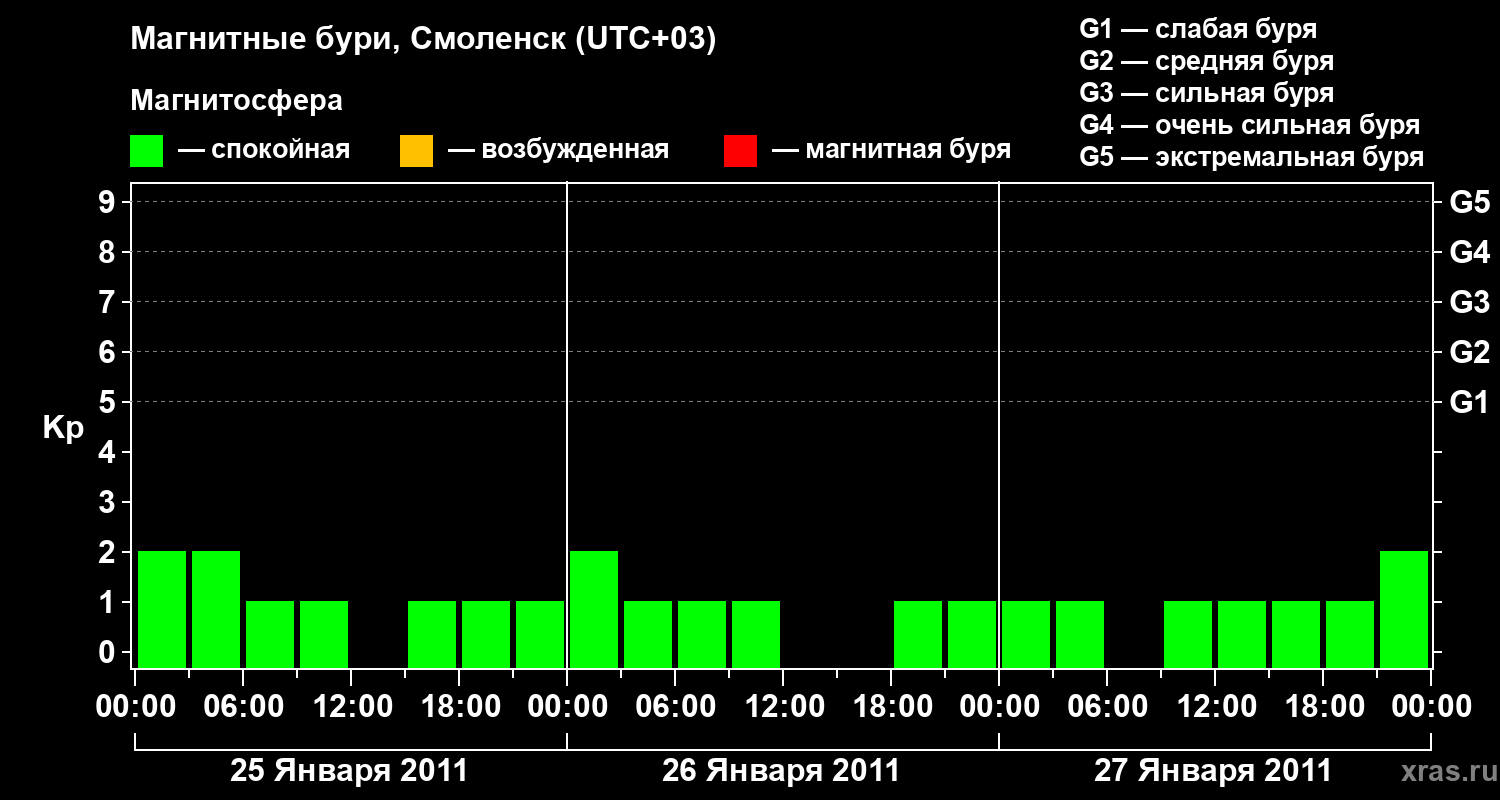Click the 'G3' label on right axis
This screenshot has width=1500, height=800.
click(x=1469, y=302)
